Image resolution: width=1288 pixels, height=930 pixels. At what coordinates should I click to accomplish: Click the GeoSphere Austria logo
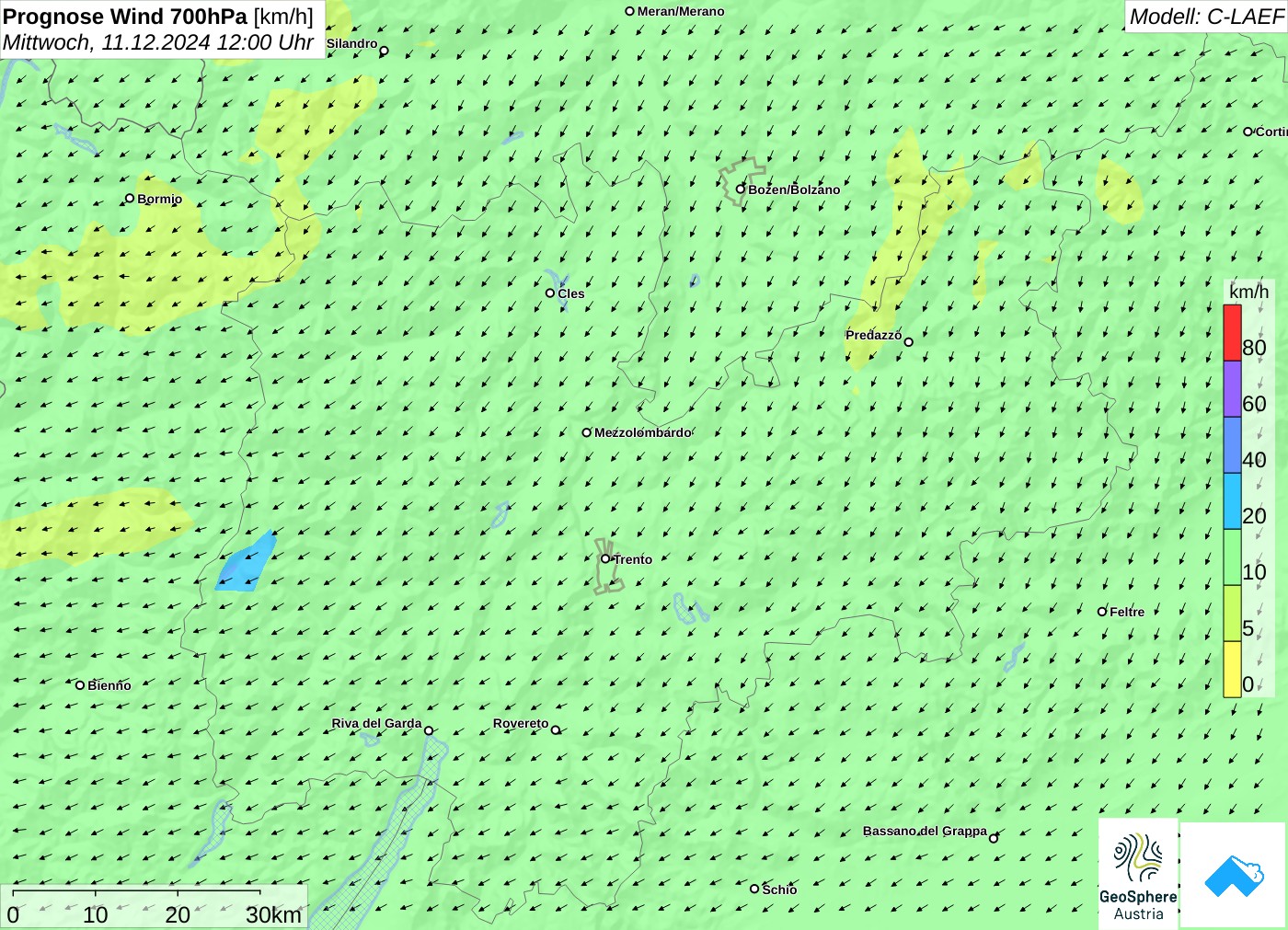click(x=1138, y=874)
